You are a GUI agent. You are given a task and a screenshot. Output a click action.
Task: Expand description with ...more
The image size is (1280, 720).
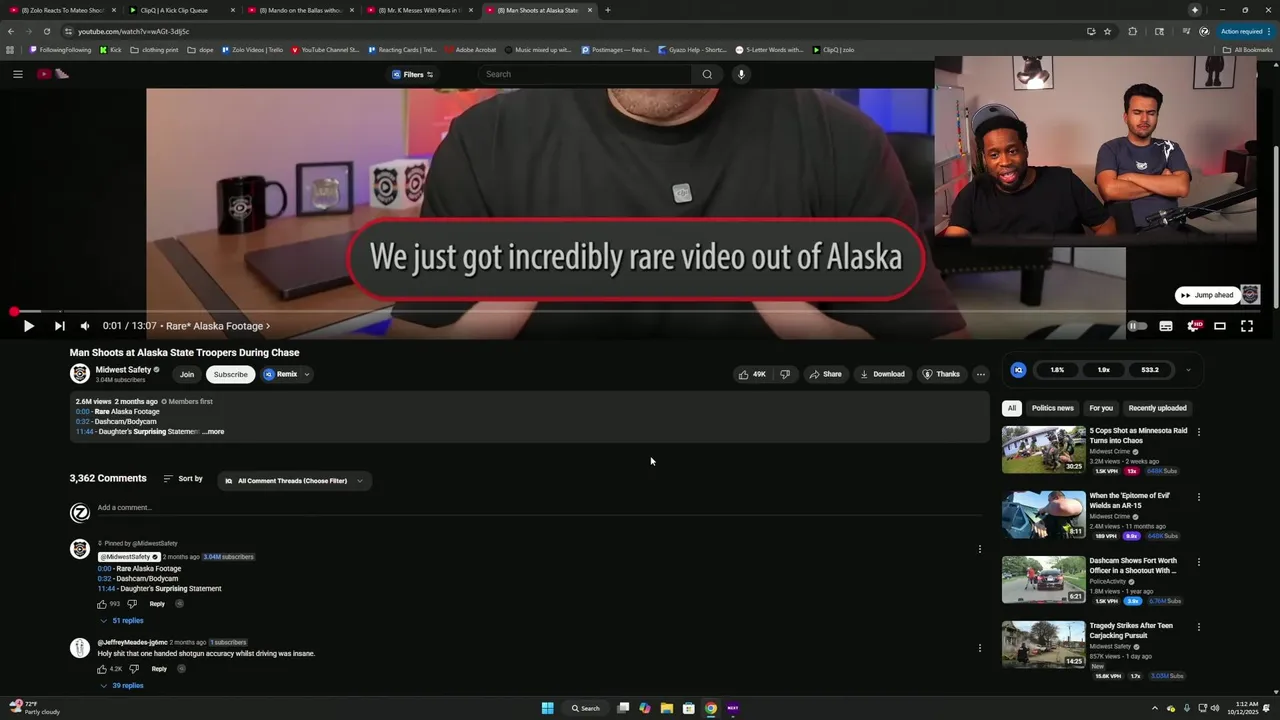213,432
